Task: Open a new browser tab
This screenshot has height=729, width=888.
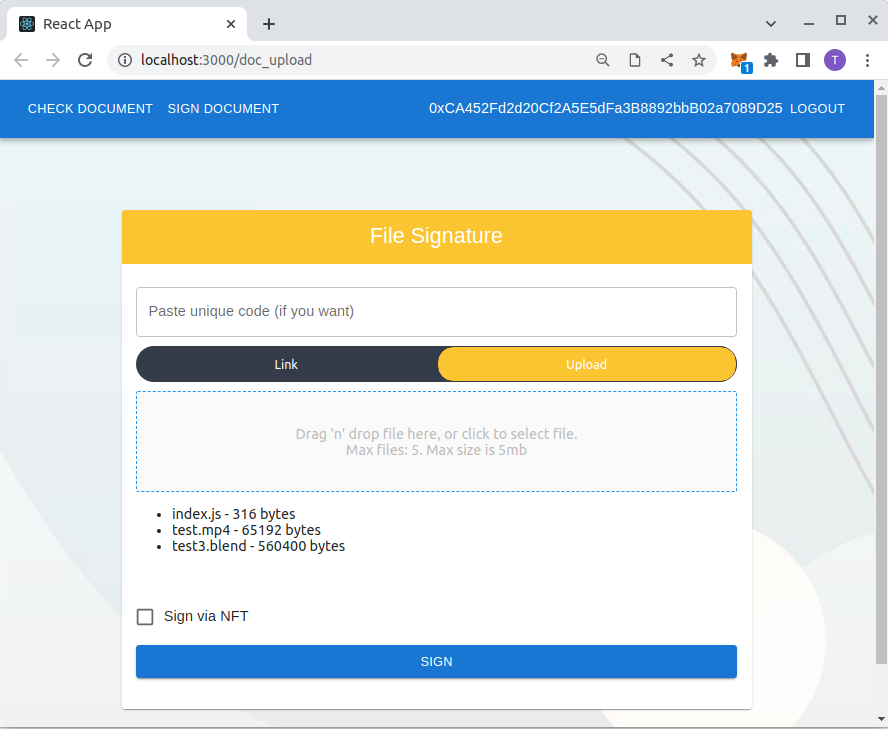Action: pyautogui.click(x=269, y=24)
